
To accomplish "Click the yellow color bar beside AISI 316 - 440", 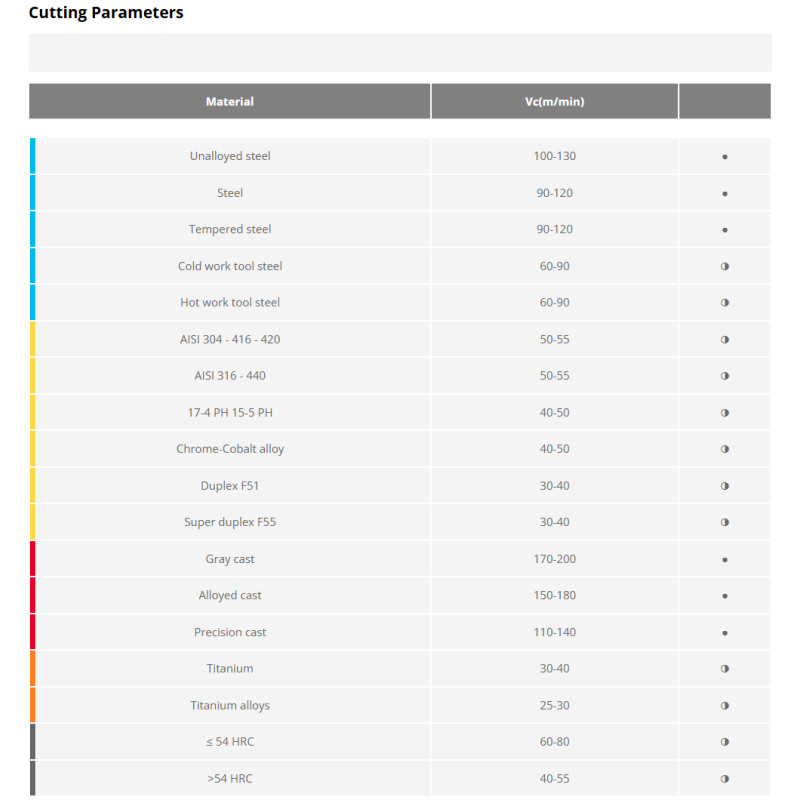I will point(32,376).
